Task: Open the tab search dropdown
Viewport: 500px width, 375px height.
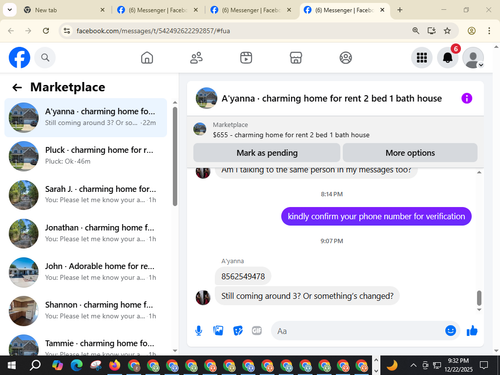Action: point(10,10)
